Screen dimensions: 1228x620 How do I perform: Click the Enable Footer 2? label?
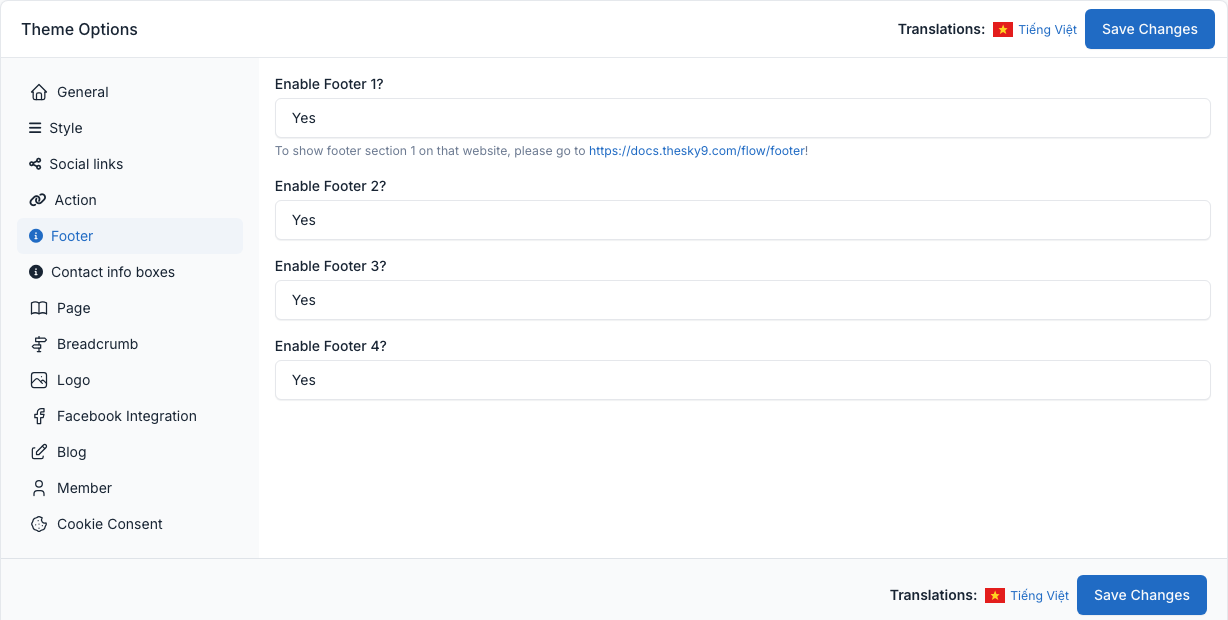[x=330, y=186]
